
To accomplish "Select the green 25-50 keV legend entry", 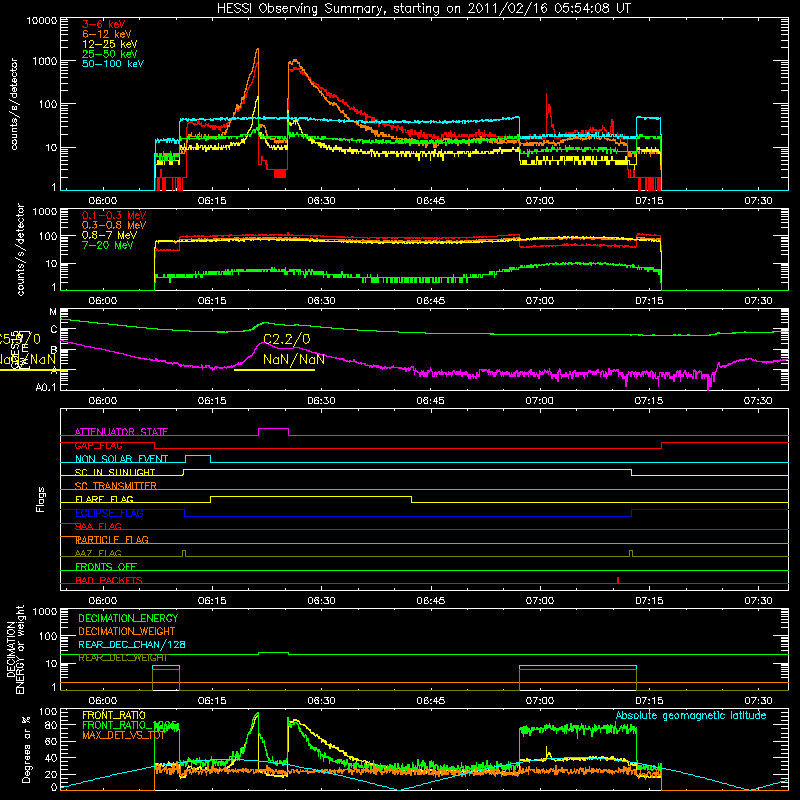I will pyautogui.click(x=109, y=54).
